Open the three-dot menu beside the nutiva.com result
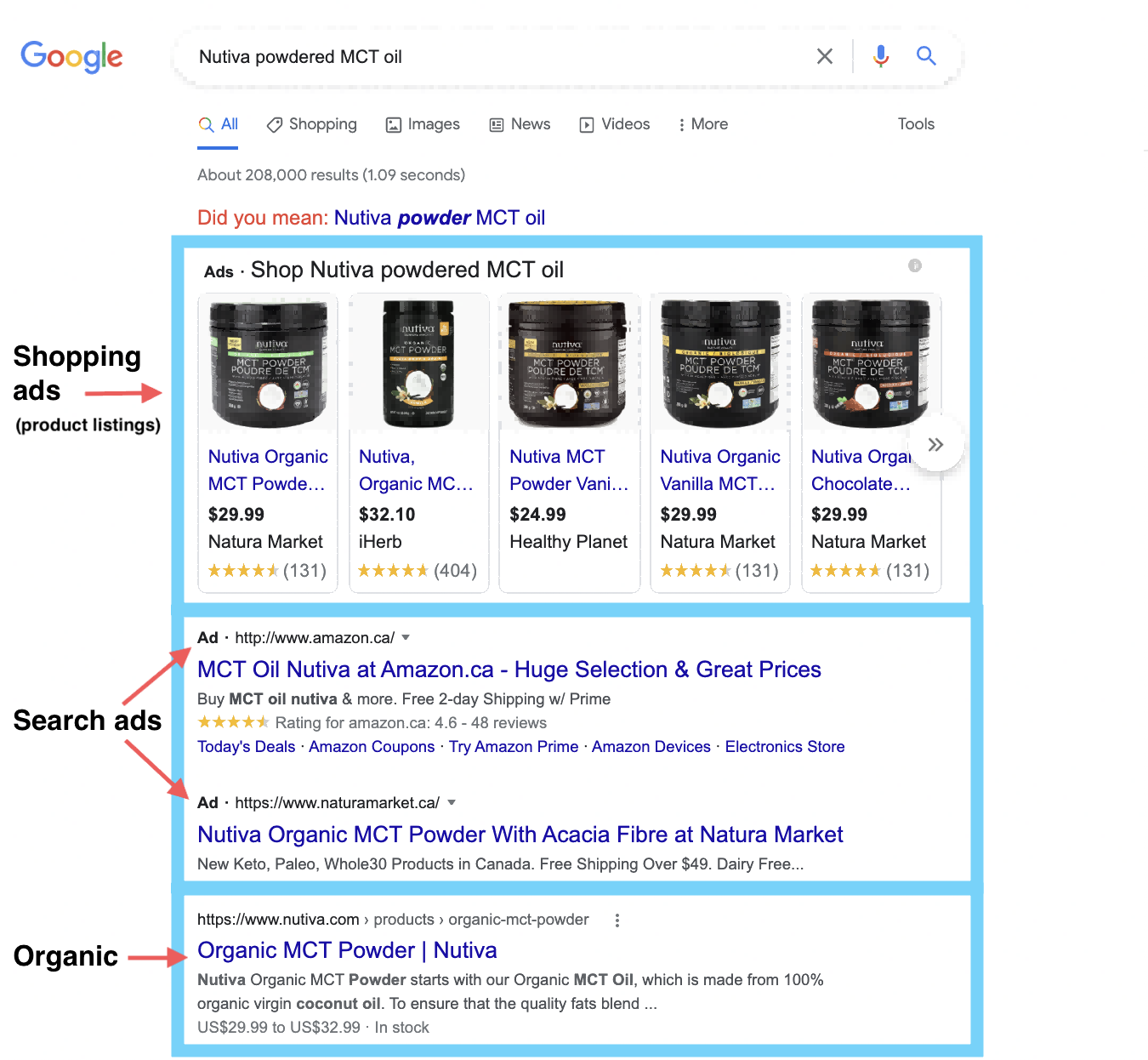1148x1060 pixels. coord(617,920)
